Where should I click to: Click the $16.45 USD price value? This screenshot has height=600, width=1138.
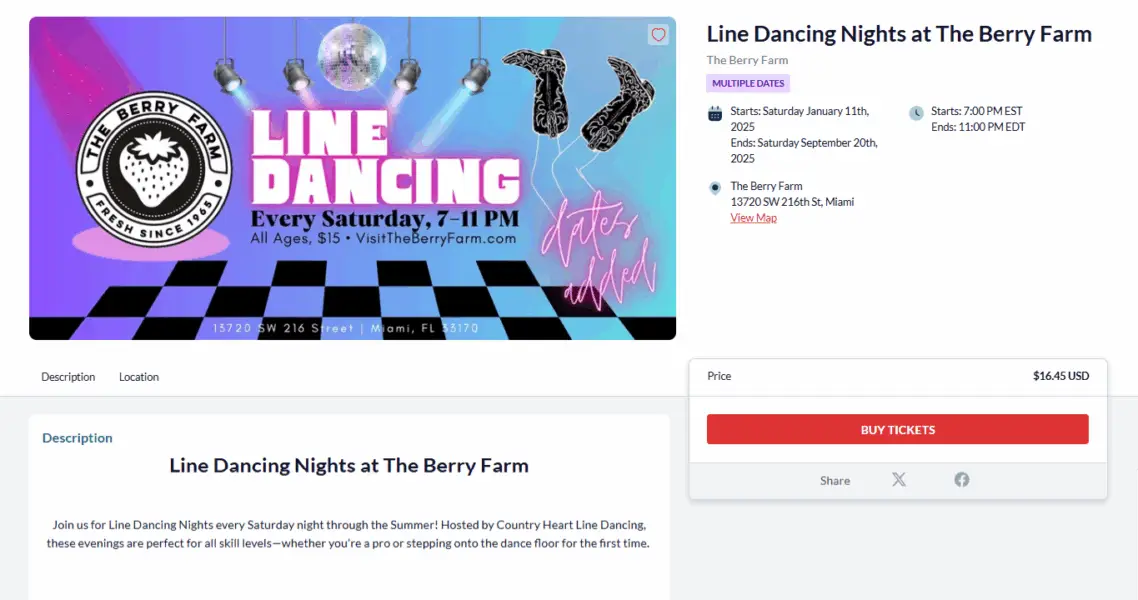point(1061,376)
